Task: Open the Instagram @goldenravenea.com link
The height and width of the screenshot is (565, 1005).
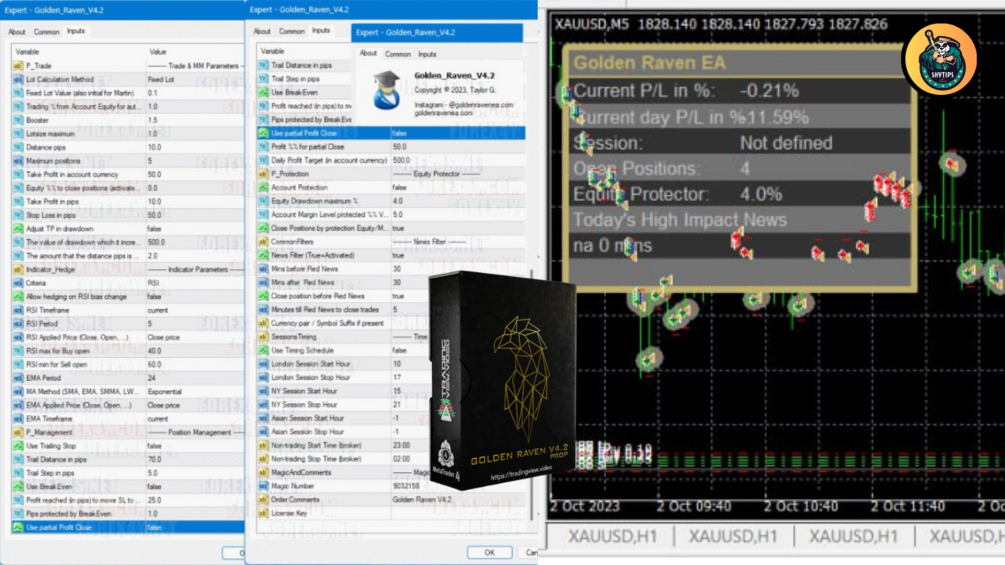Action: click(463, 104)
